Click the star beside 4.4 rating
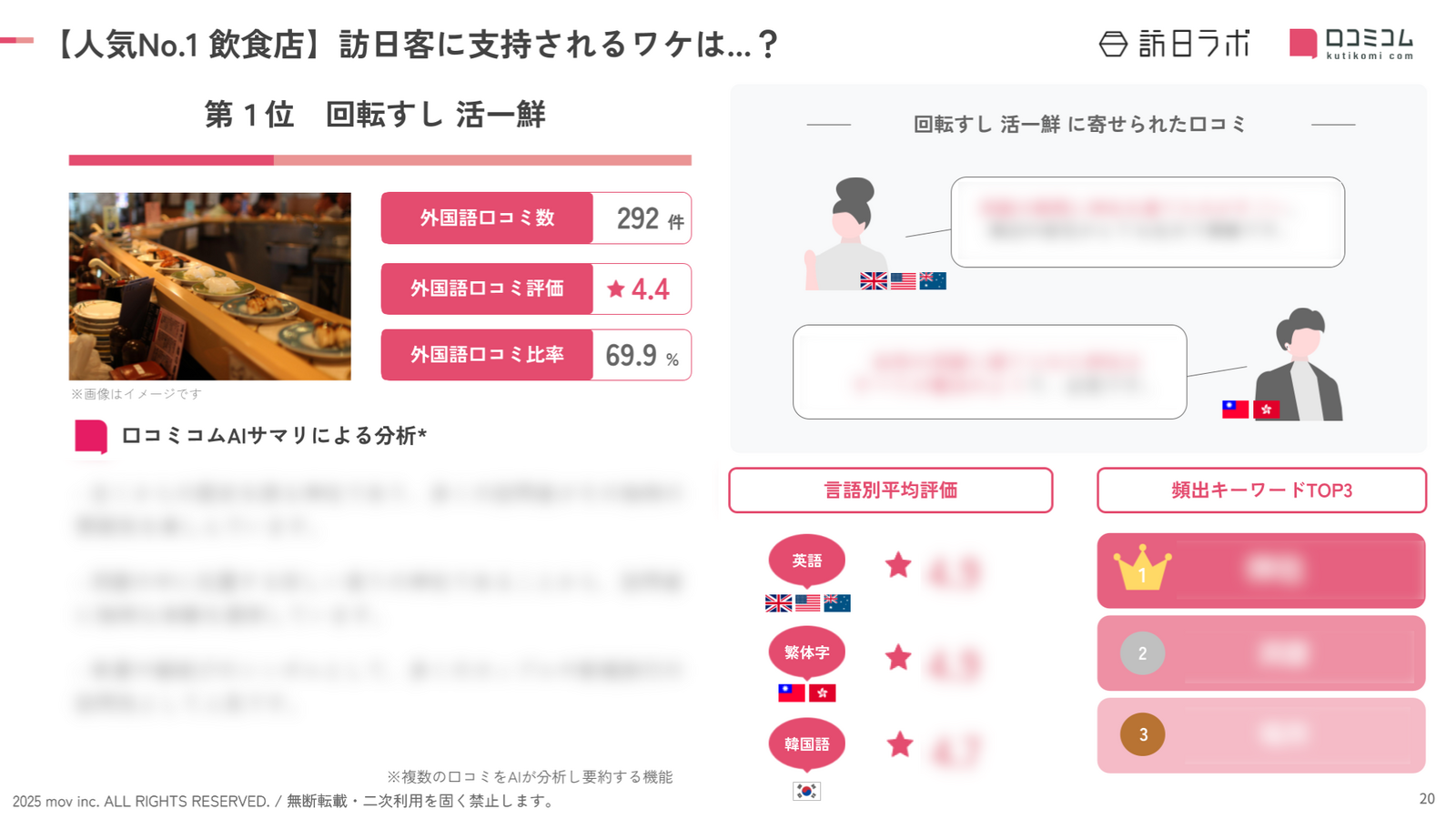 (616, 289)
